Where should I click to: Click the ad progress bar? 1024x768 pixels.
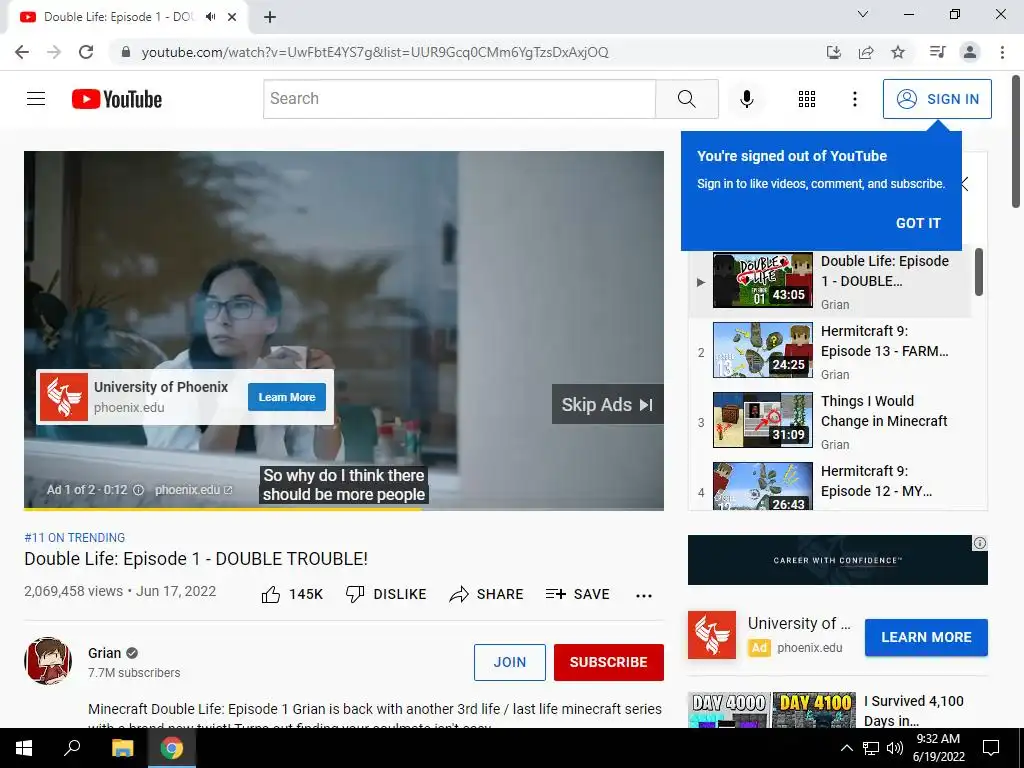(x=344, y=509)
